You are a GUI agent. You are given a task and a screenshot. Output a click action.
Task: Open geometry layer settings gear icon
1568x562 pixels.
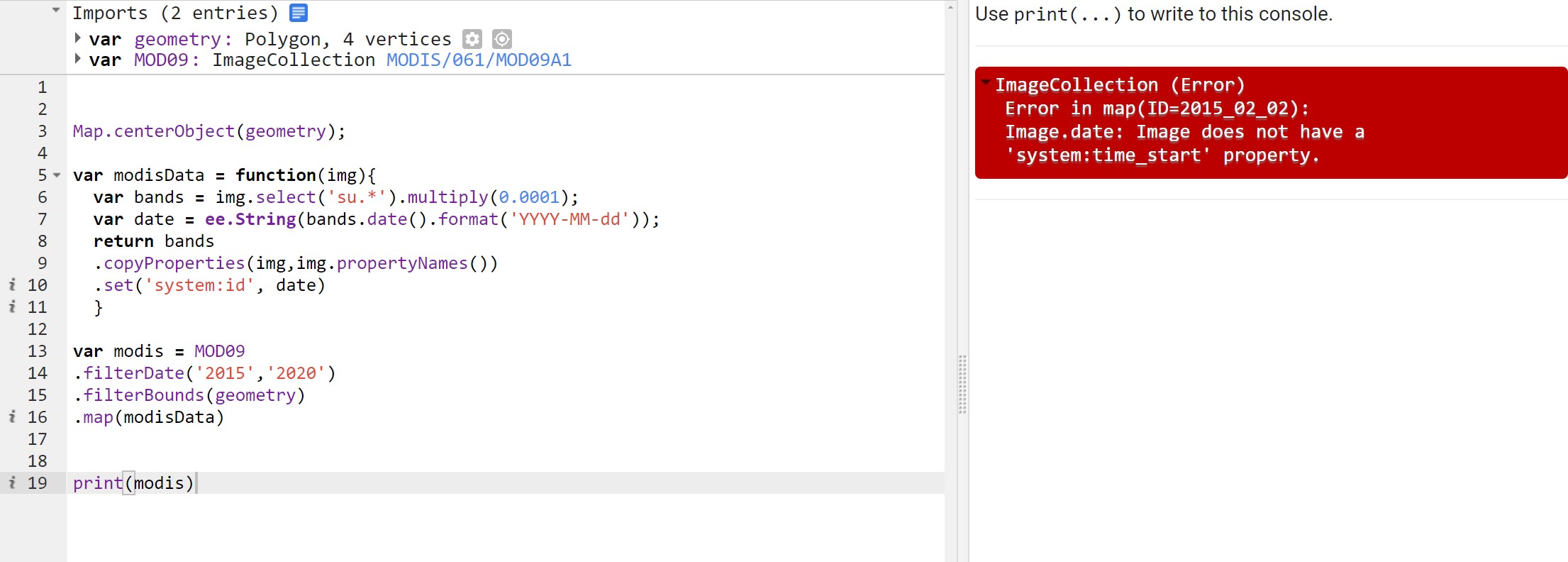point(472,39)
